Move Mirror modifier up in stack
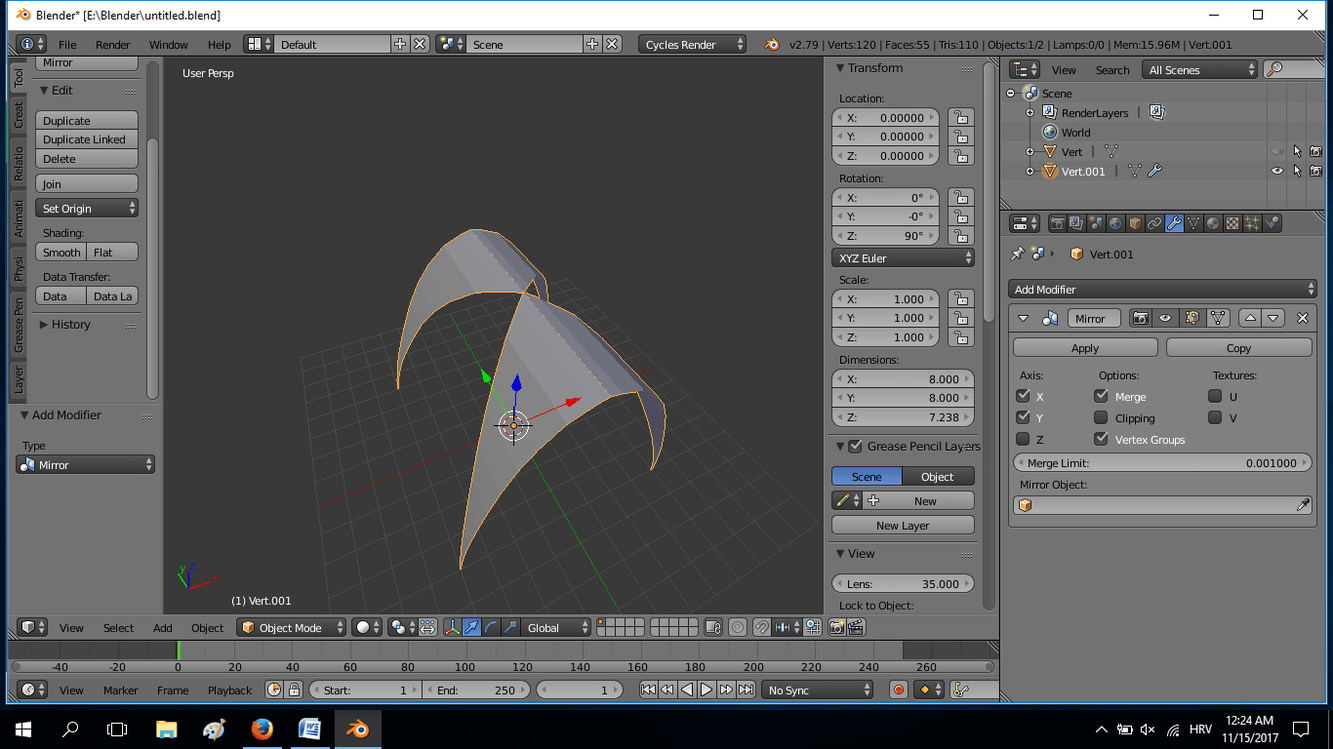The width and height of the screenshot is (1333, 749). coord(1250,319)
